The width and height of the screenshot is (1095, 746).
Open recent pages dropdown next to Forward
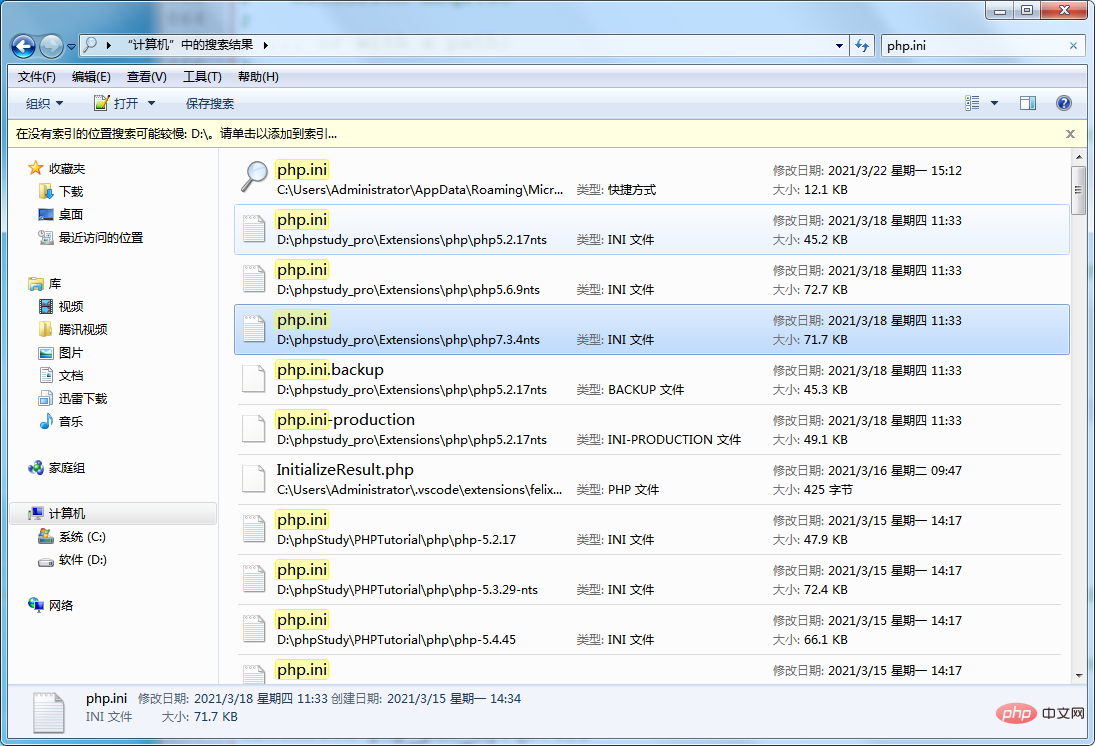click(x=71, y=47)
